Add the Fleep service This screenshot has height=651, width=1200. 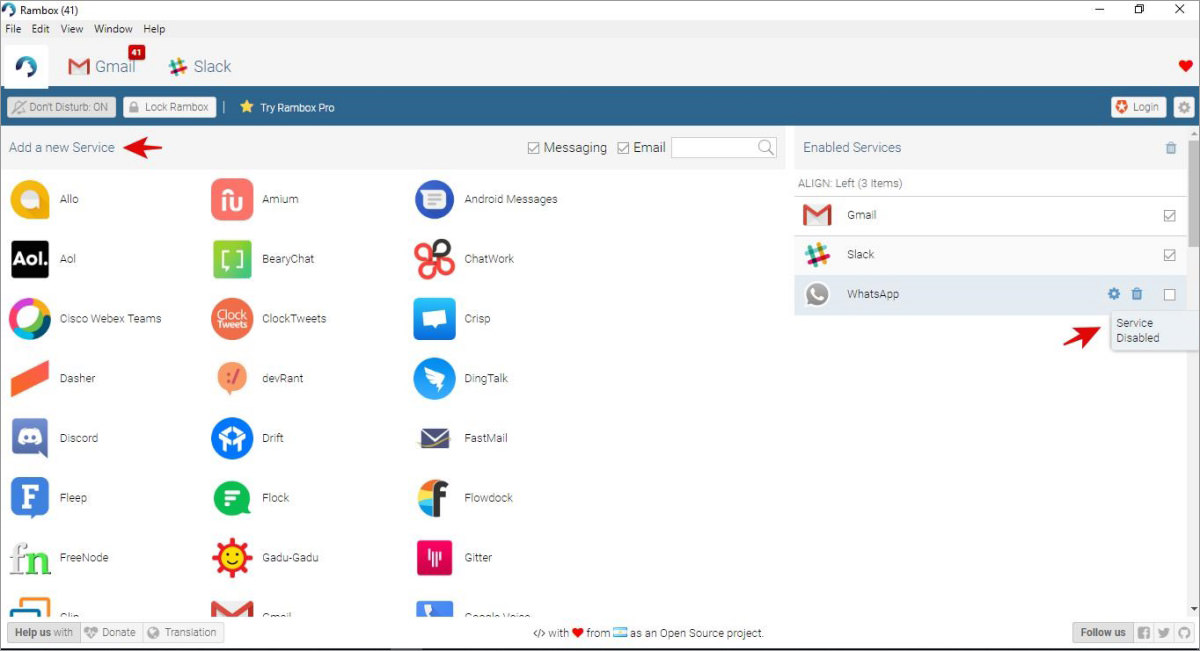(x=48, y=498)
